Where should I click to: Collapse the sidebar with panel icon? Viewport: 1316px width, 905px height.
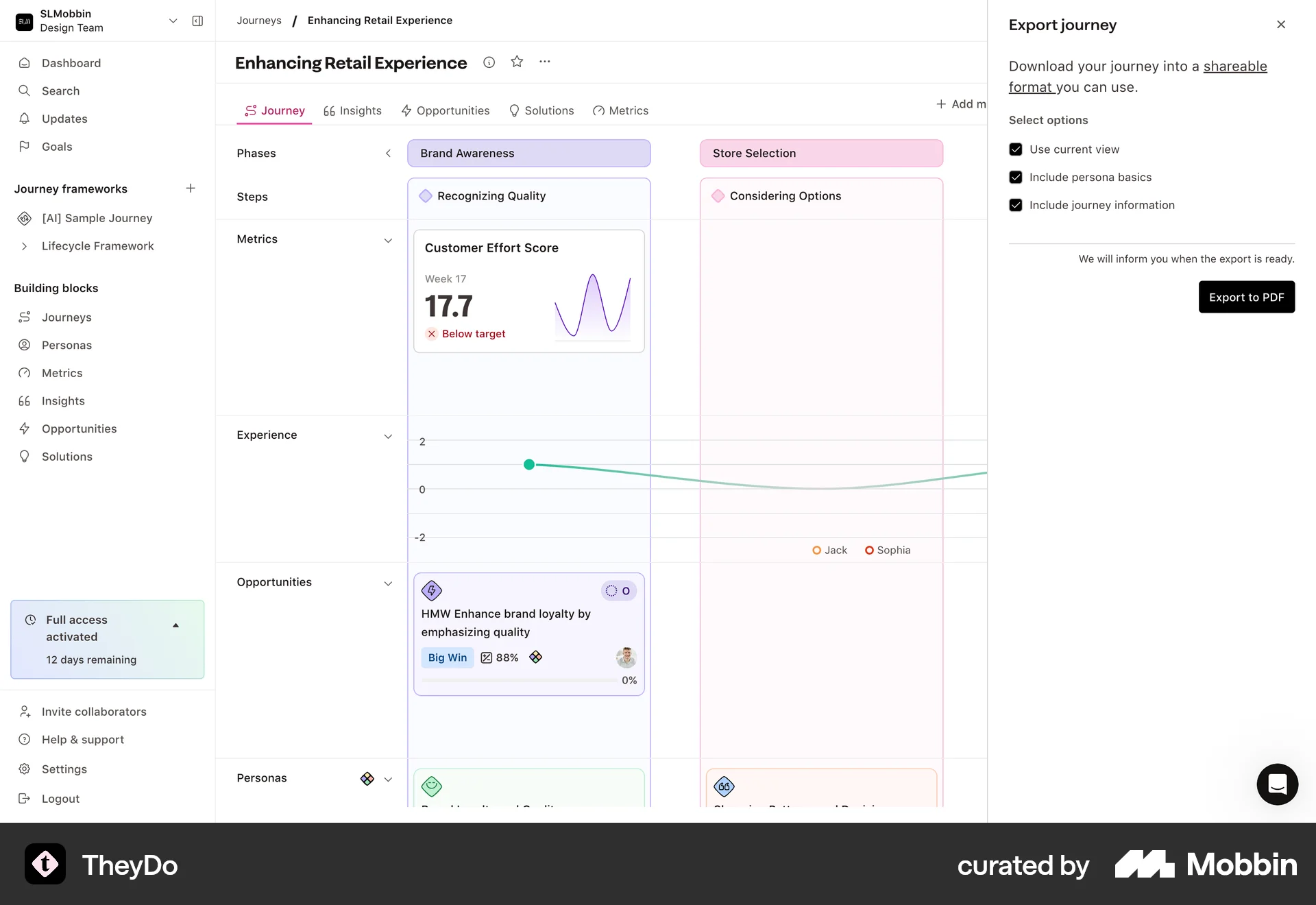point(197,21)
